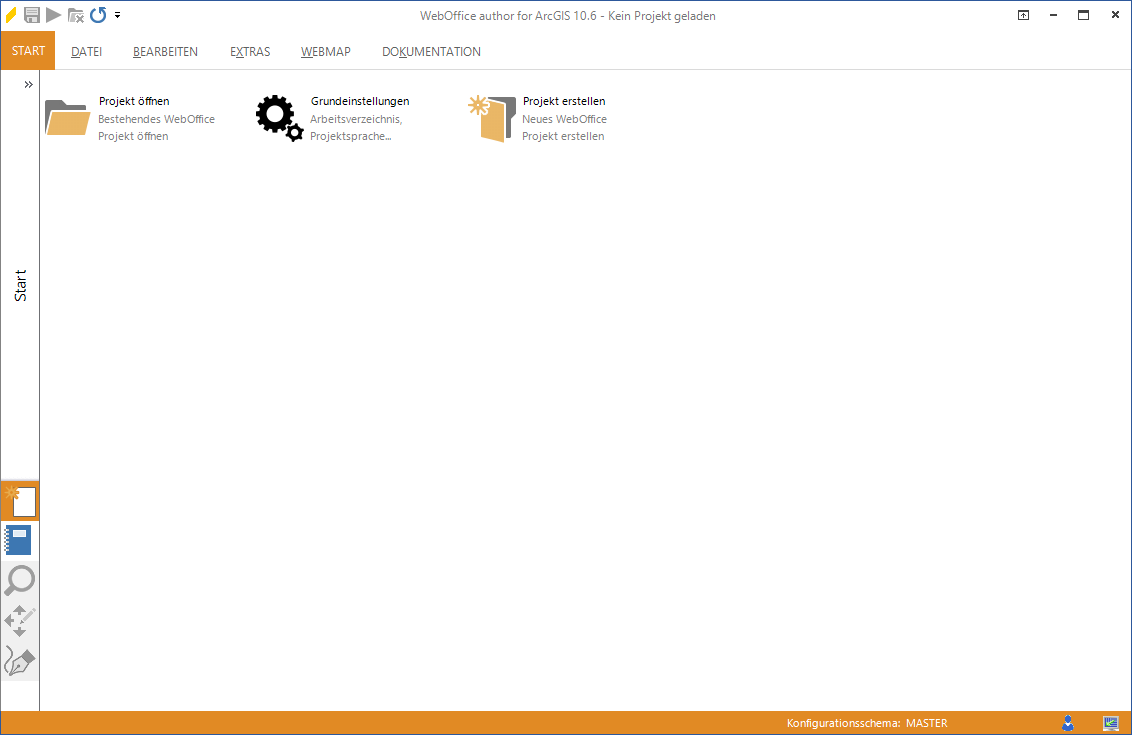Click the Projekt erstellen new document icon
Viewport: 1132px width, 735px height.
492,118
